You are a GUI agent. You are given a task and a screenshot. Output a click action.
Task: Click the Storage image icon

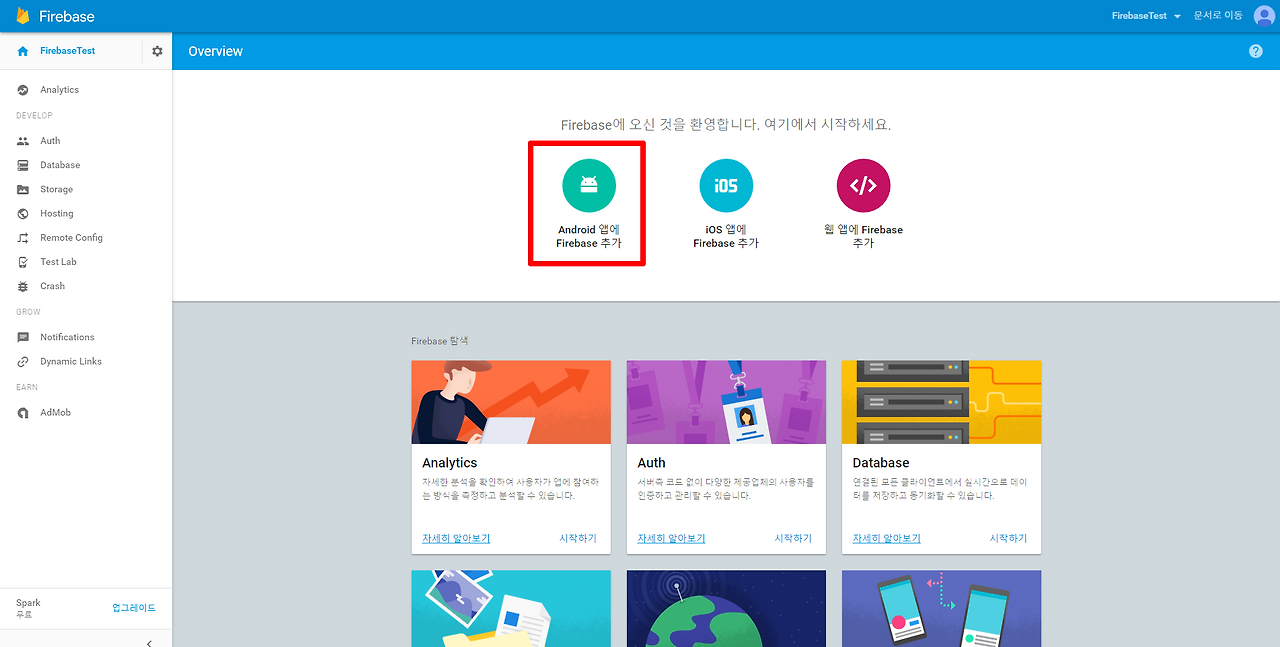[23, 189]
